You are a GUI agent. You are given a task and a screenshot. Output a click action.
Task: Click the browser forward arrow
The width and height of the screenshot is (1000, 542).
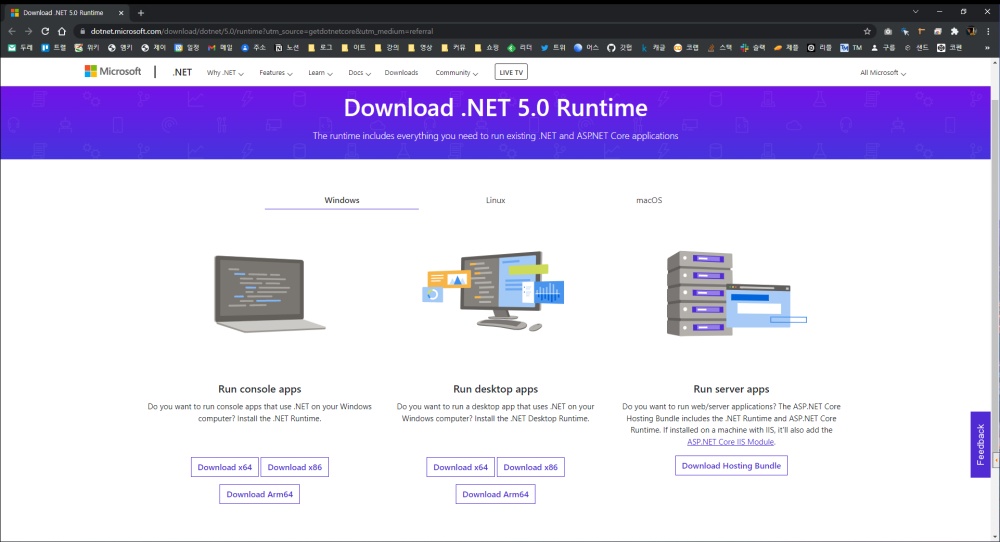click(x=29, y=31)
